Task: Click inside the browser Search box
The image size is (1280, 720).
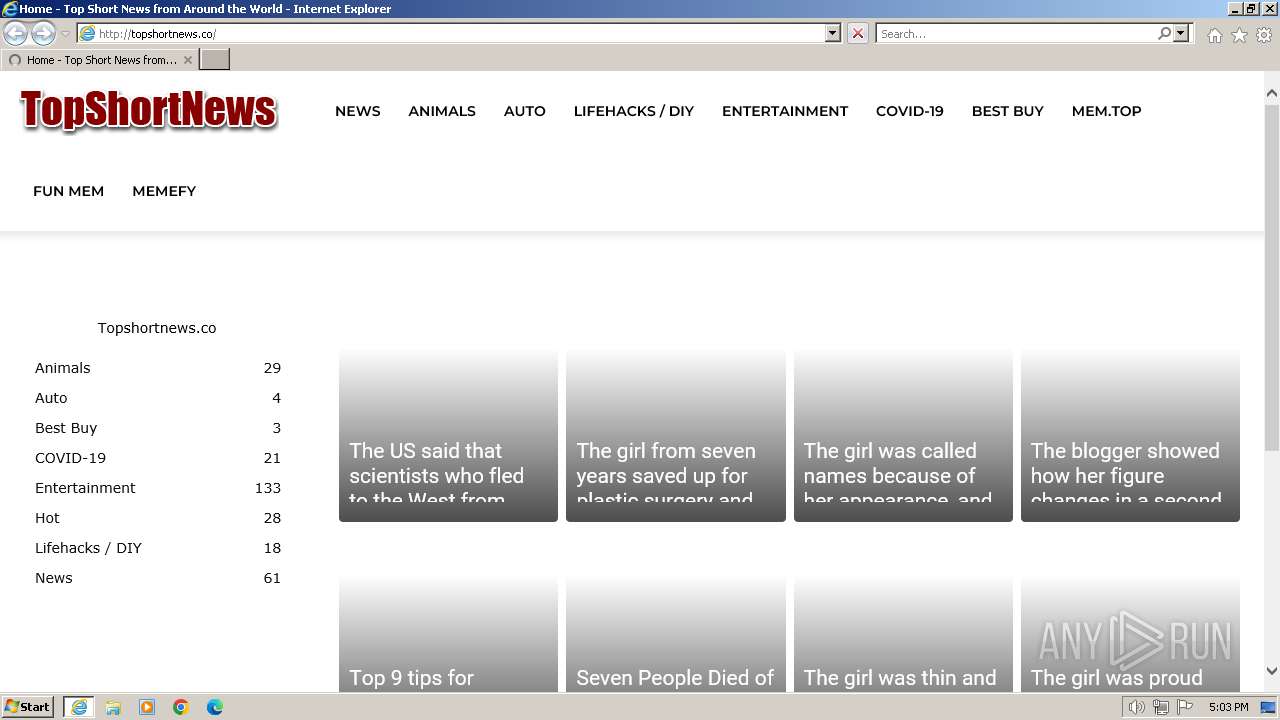Action: pyautogui.click(x=1016, y=33)
